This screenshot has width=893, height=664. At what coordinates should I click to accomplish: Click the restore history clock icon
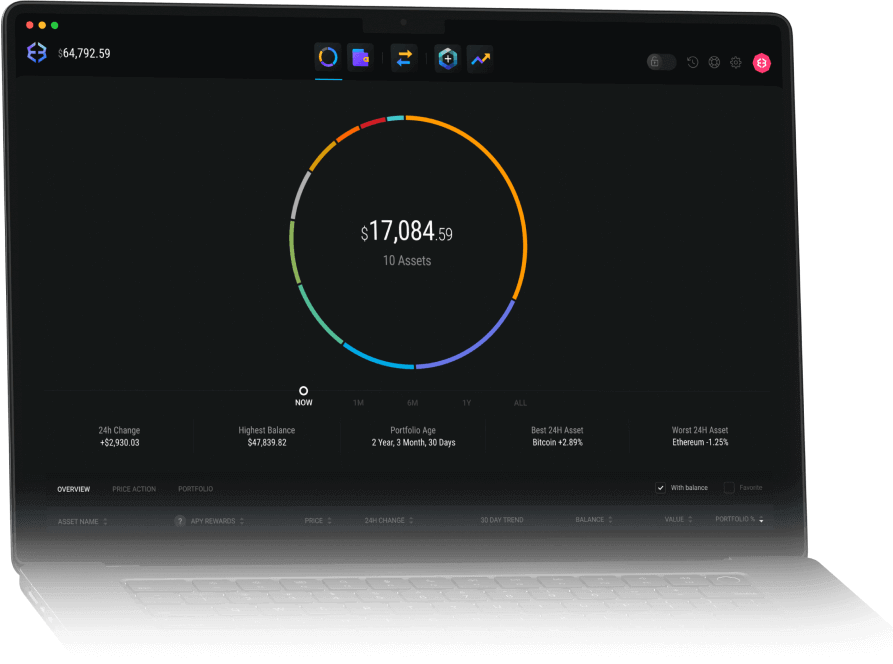pos(692,62)
